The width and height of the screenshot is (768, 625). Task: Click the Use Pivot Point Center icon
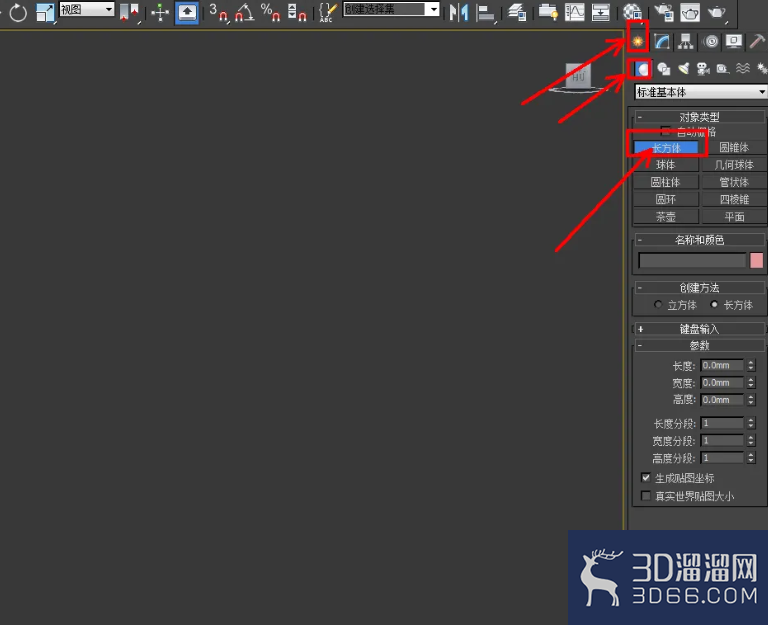tap(129, 12)
